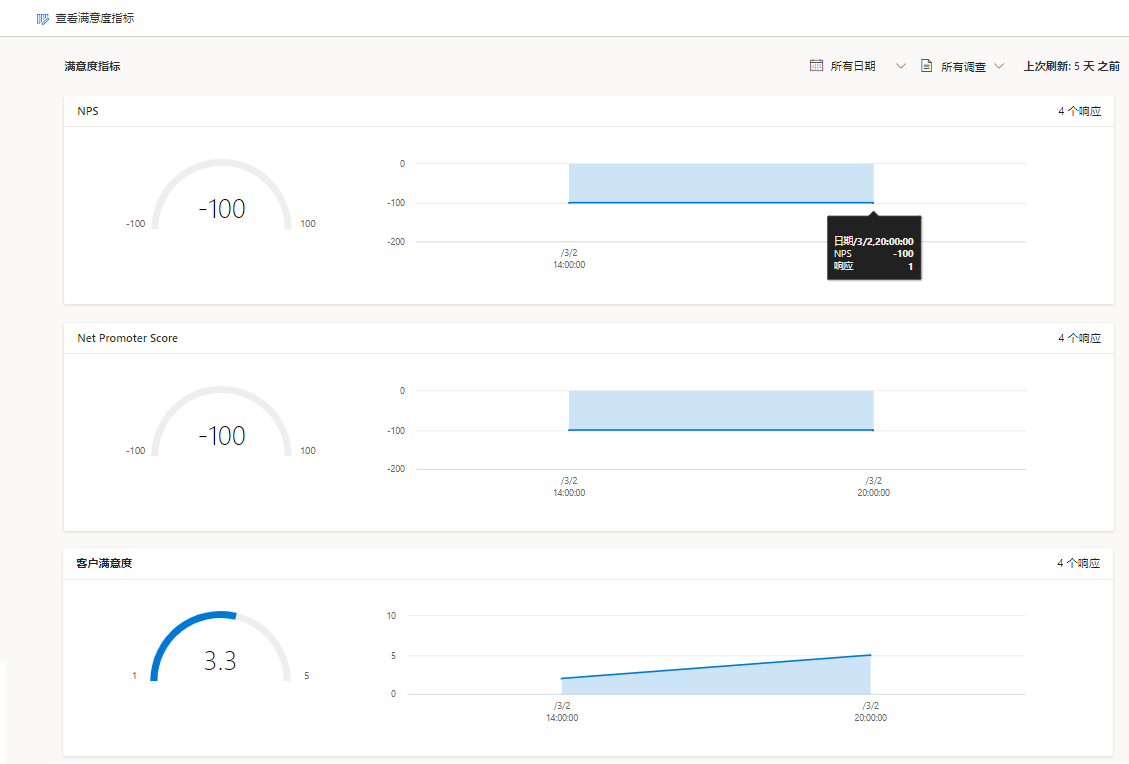Click the Net Promoter Score area chart

coord(721,410)
